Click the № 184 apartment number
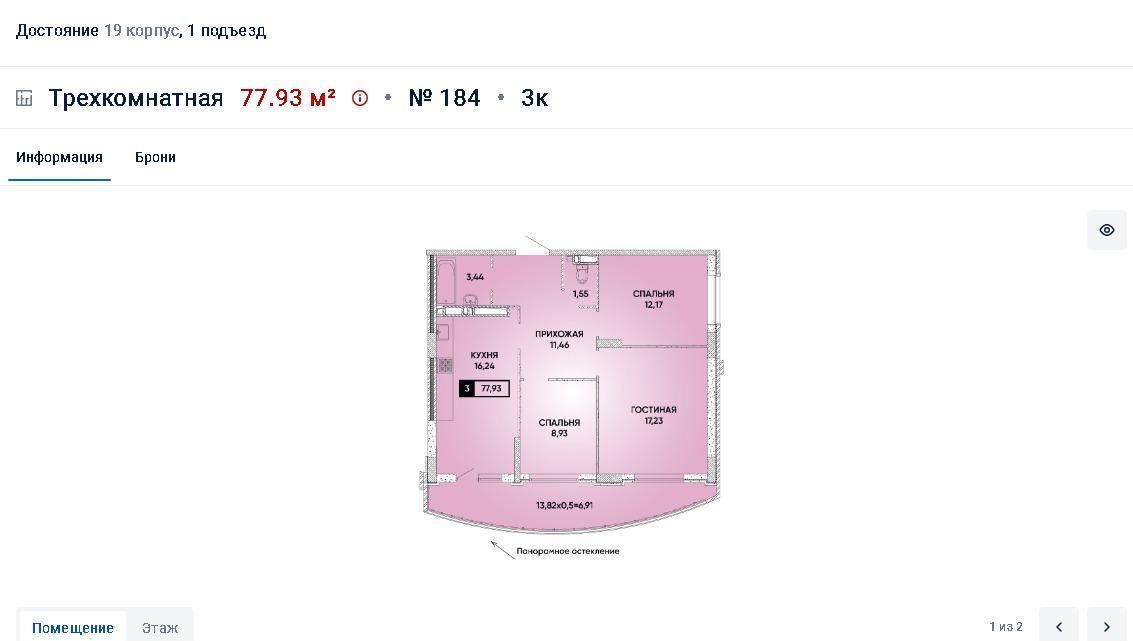Screen dimensions: 1133x641 click(x=444, y=98)
